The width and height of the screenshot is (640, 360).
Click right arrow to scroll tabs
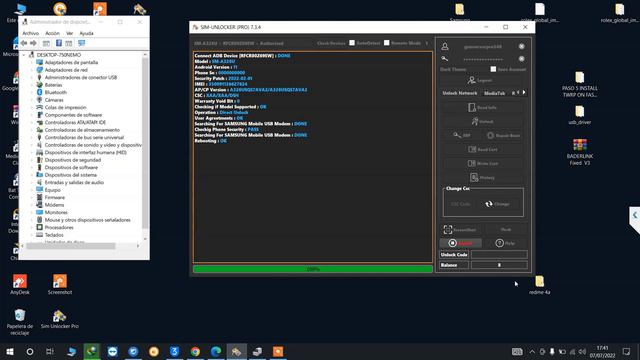(x=524, y=93)
